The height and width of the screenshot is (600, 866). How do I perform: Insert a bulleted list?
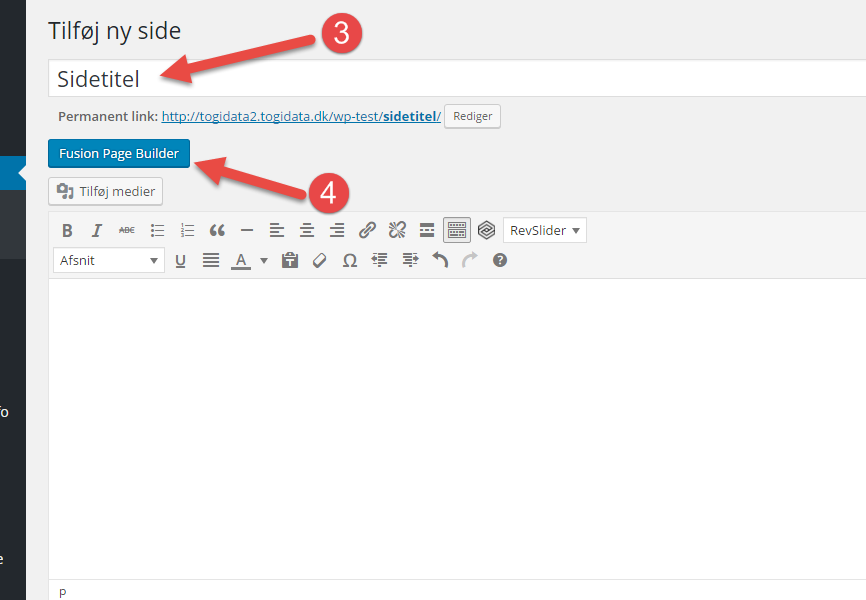click(x=157, y=230)
